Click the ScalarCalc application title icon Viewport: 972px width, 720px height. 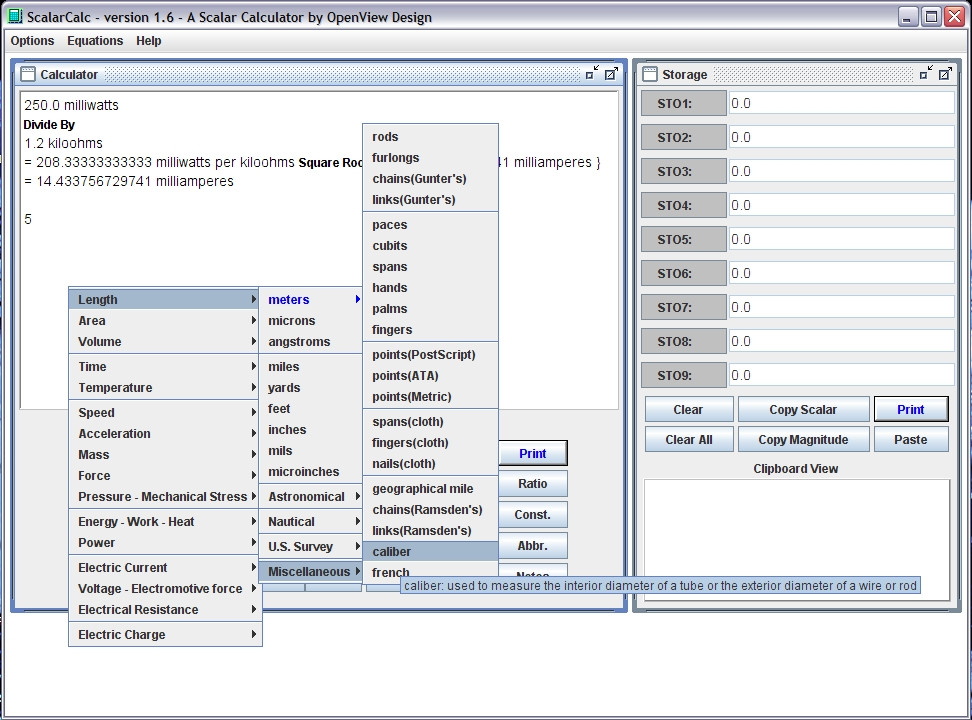pos(15,16)
